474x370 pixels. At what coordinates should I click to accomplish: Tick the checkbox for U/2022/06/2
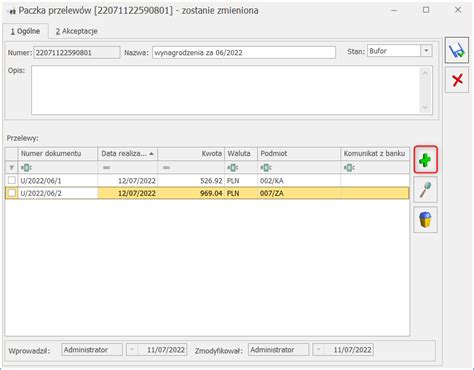tap(12, 193)
